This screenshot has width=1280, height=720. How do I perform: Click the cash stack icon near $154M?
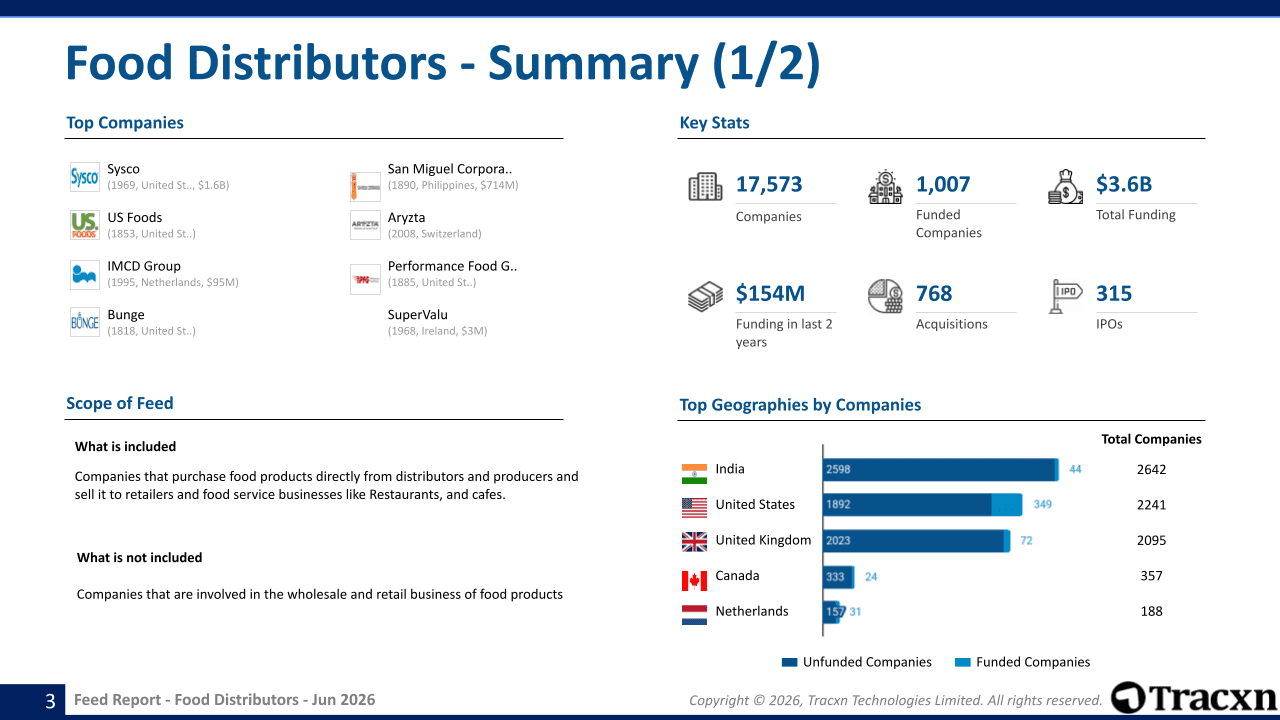(x=705, y=296)
